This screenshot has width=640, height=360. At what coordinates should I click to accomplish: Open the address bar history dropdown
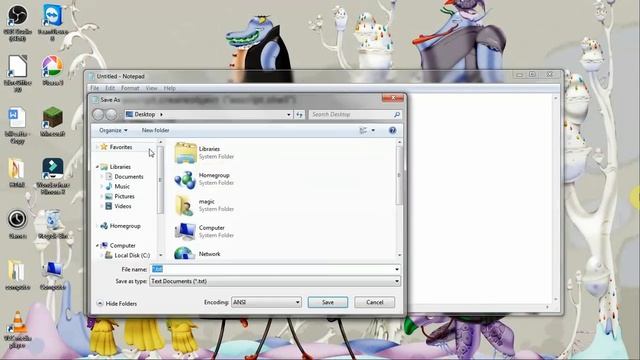pos(289,115)
